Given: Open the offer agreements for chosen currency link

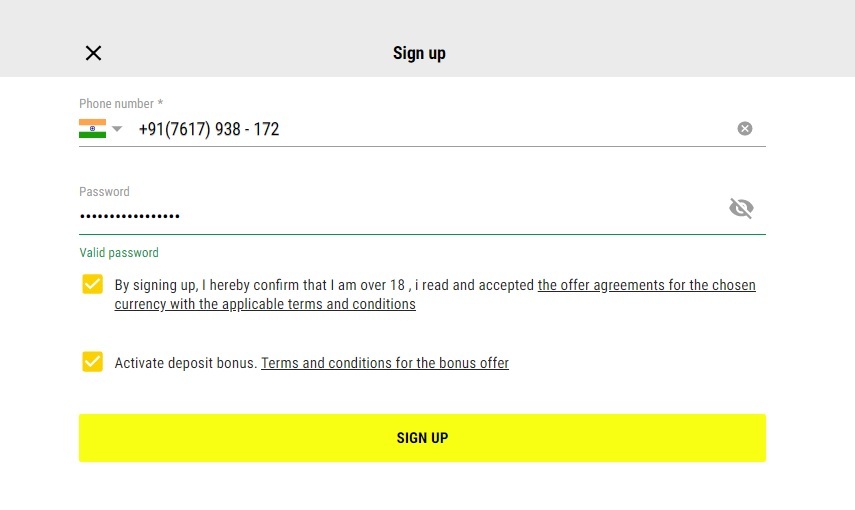Looking at the screenshot, I should click(x=646, y=285).
